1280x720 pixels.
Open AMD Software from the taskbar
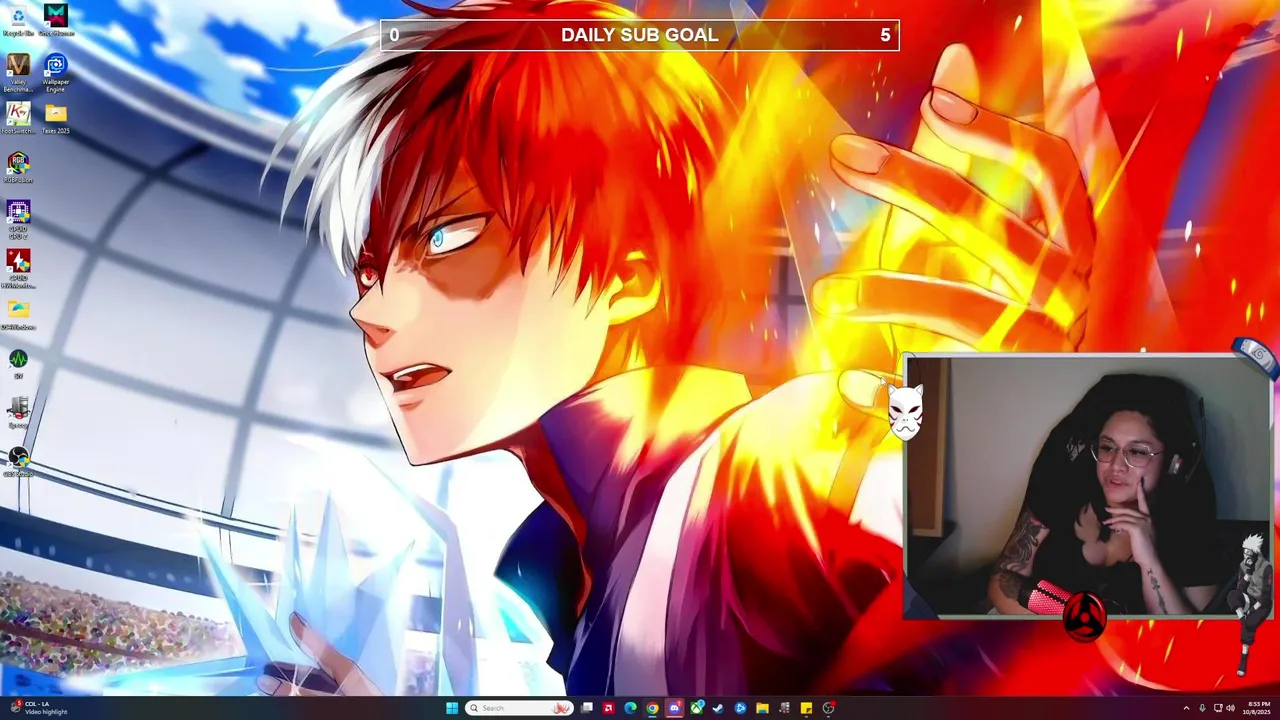coord(608,708)
